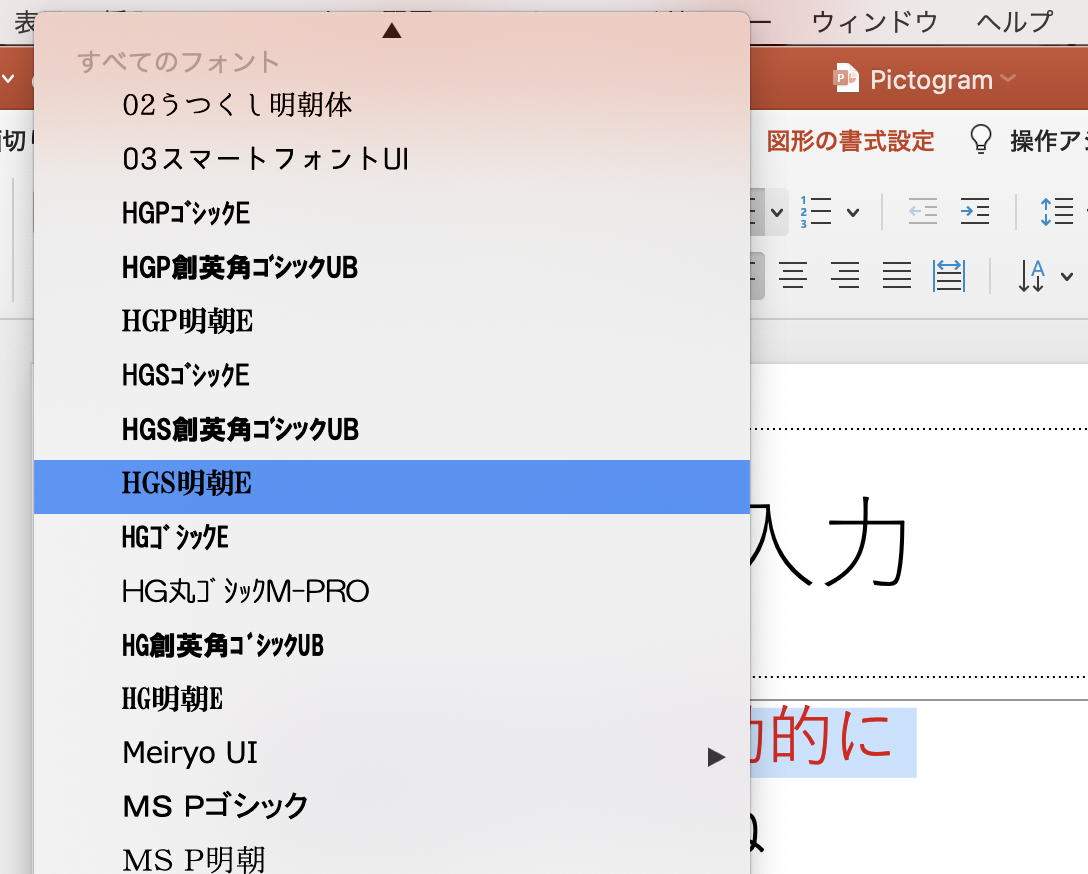Choose HGSゴシックE font
The height and width of the screenshot is (874, 1088).
click(x=392, y=375)
